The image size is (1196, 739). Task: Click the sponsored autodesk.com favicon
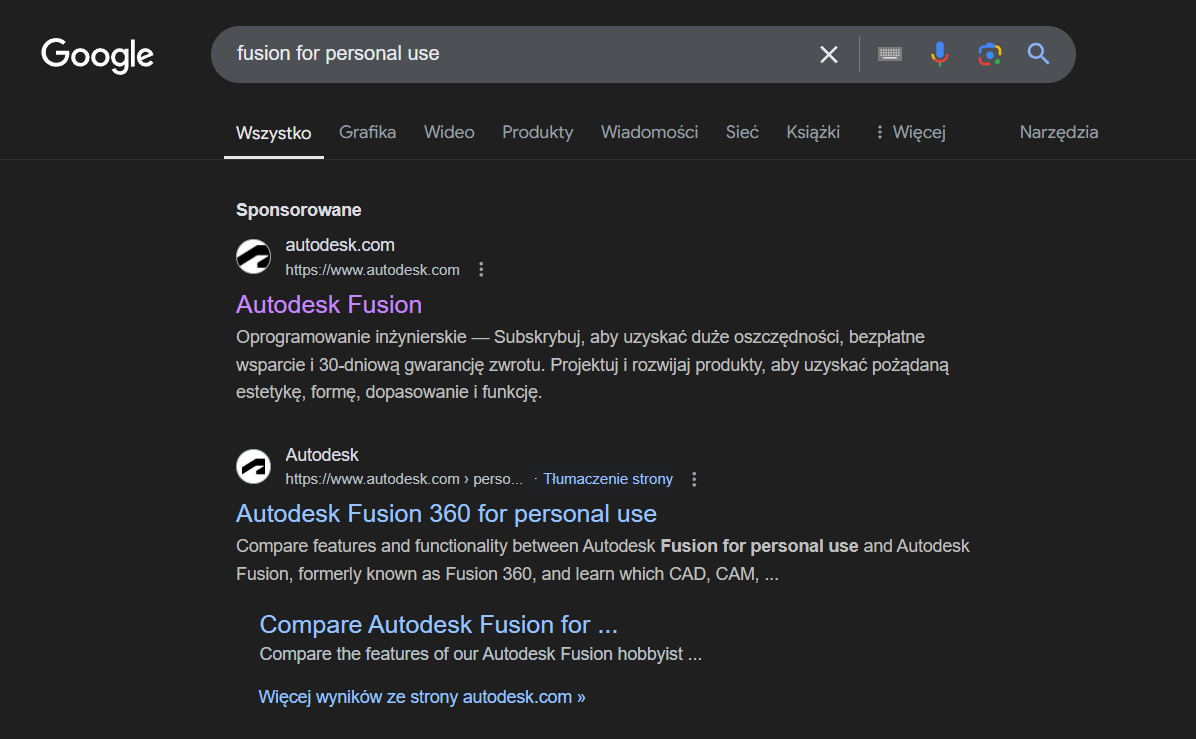[x=253, y=256]
